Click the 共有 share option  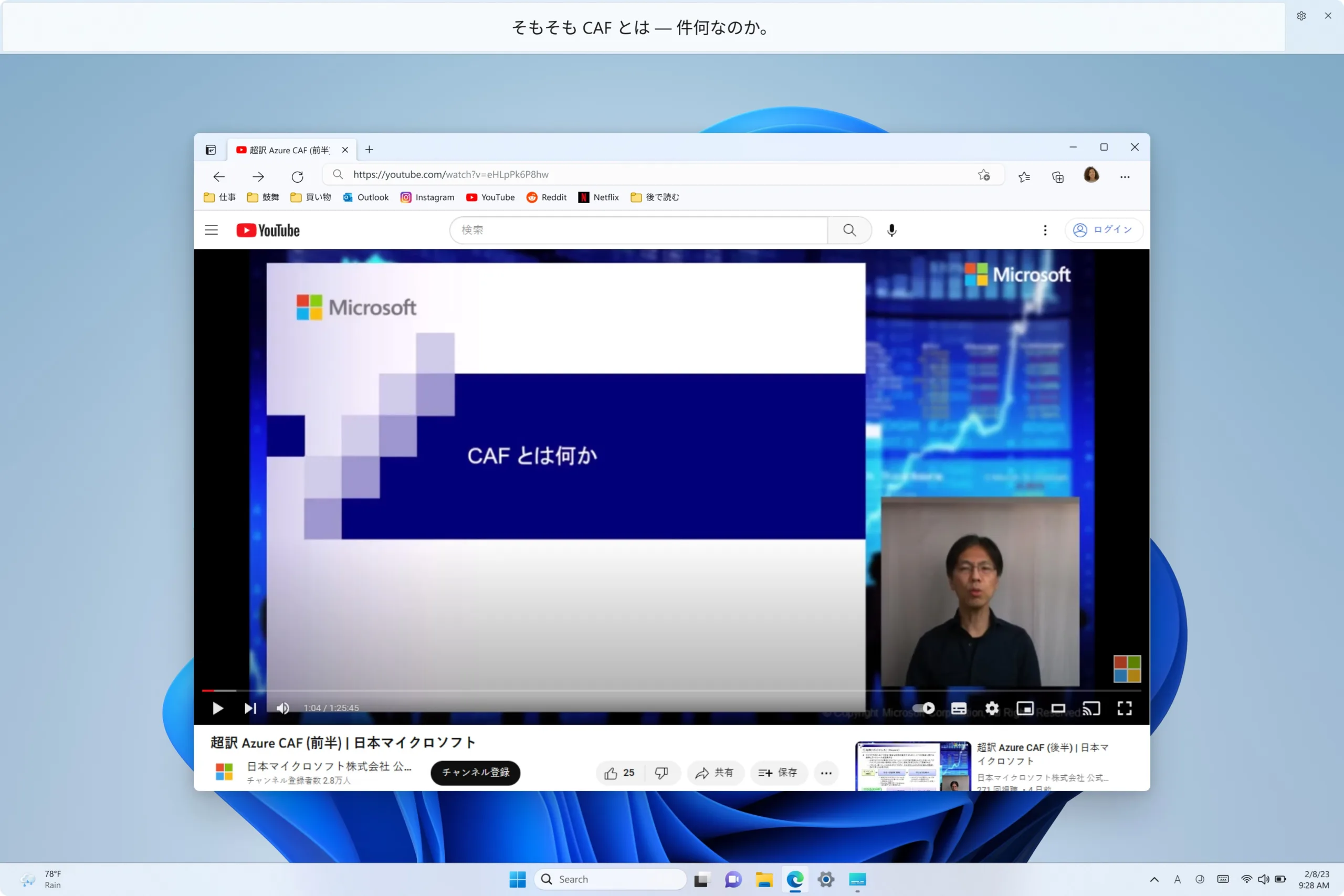(714, 772)
